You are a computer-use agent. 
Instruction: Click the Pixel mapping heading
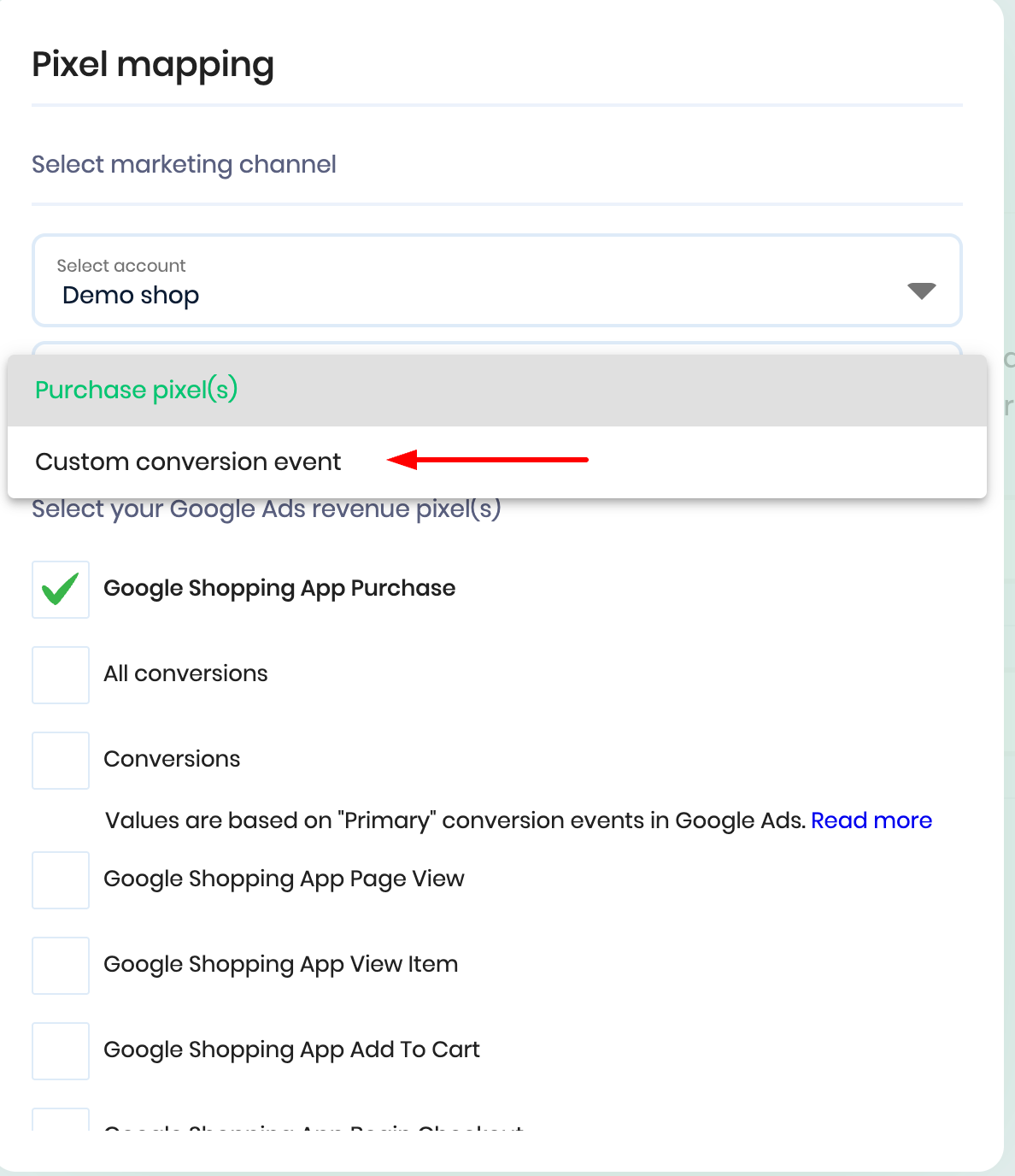pos(153,65)
